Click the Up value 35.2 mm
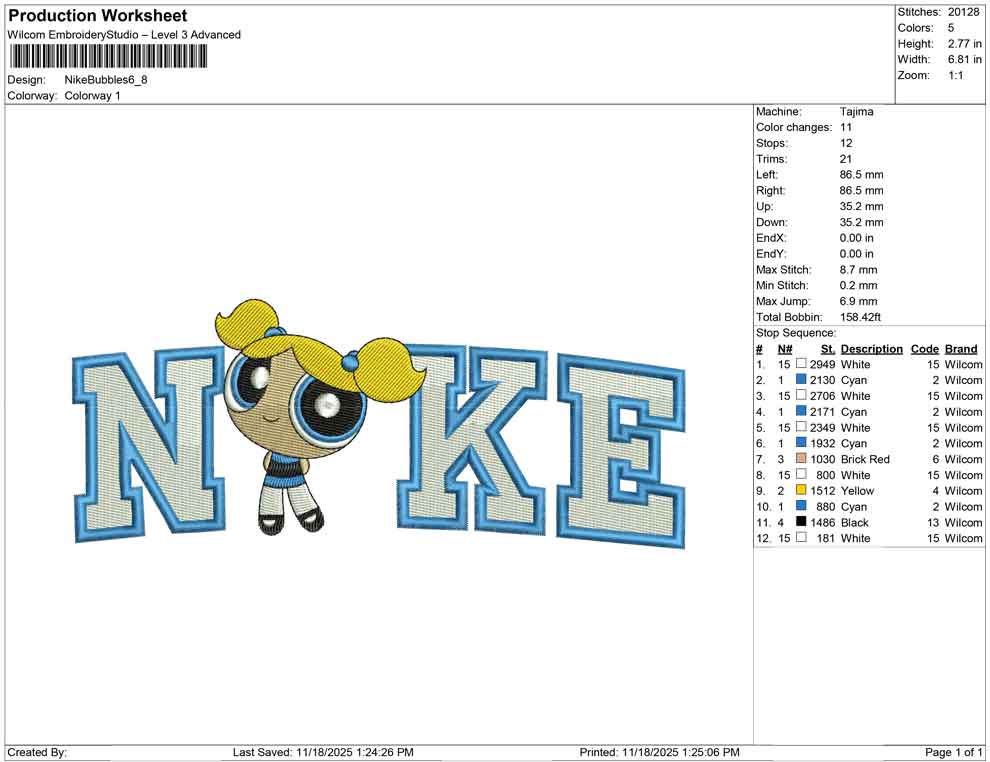Viewport: 990px width, 762px height. 861,206
